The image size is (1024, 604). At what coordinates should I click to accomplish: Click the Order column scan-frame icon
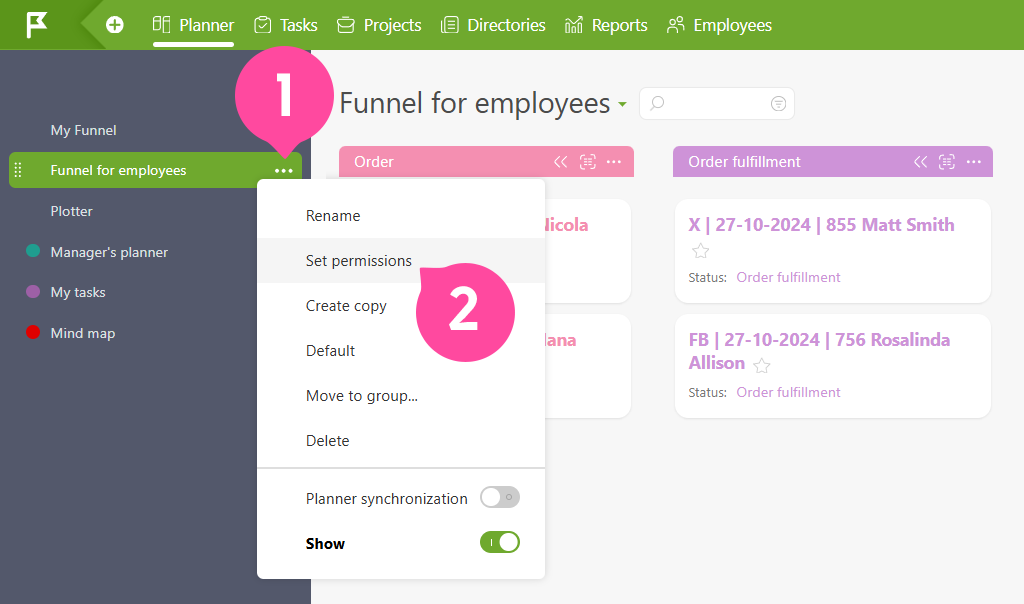coord(588,162)
